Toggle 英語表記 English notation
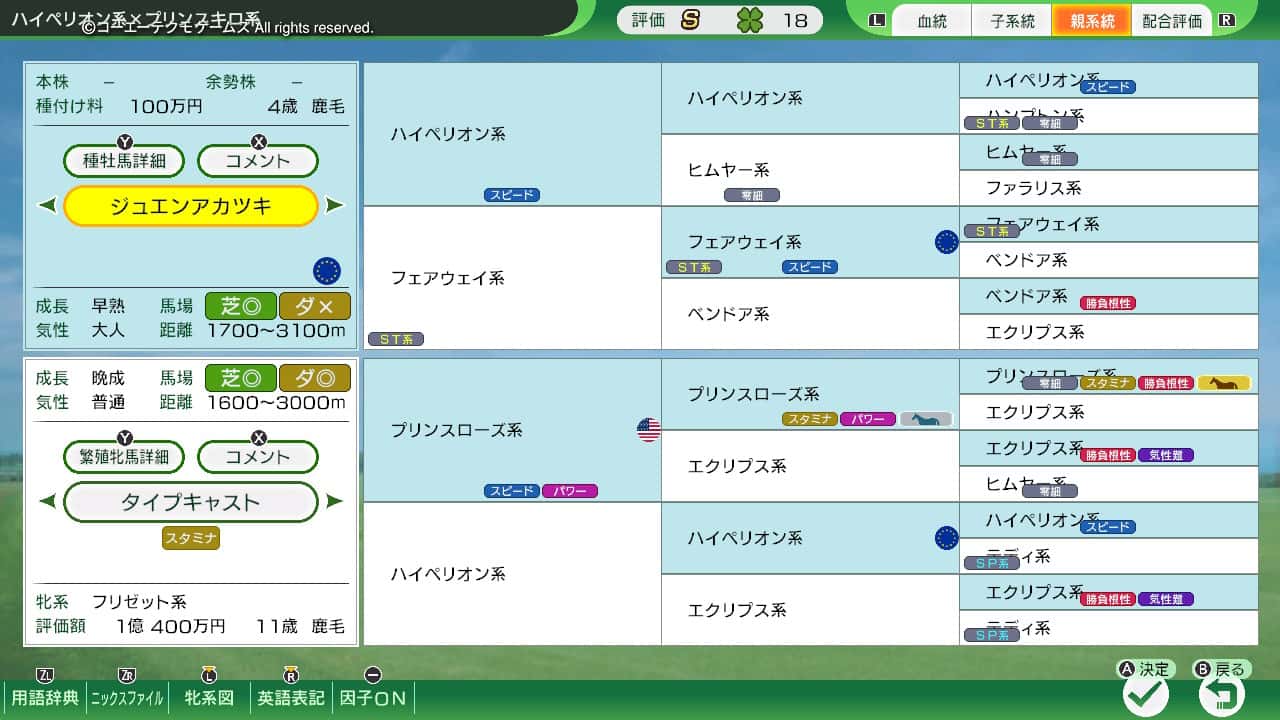 point(291,697)
